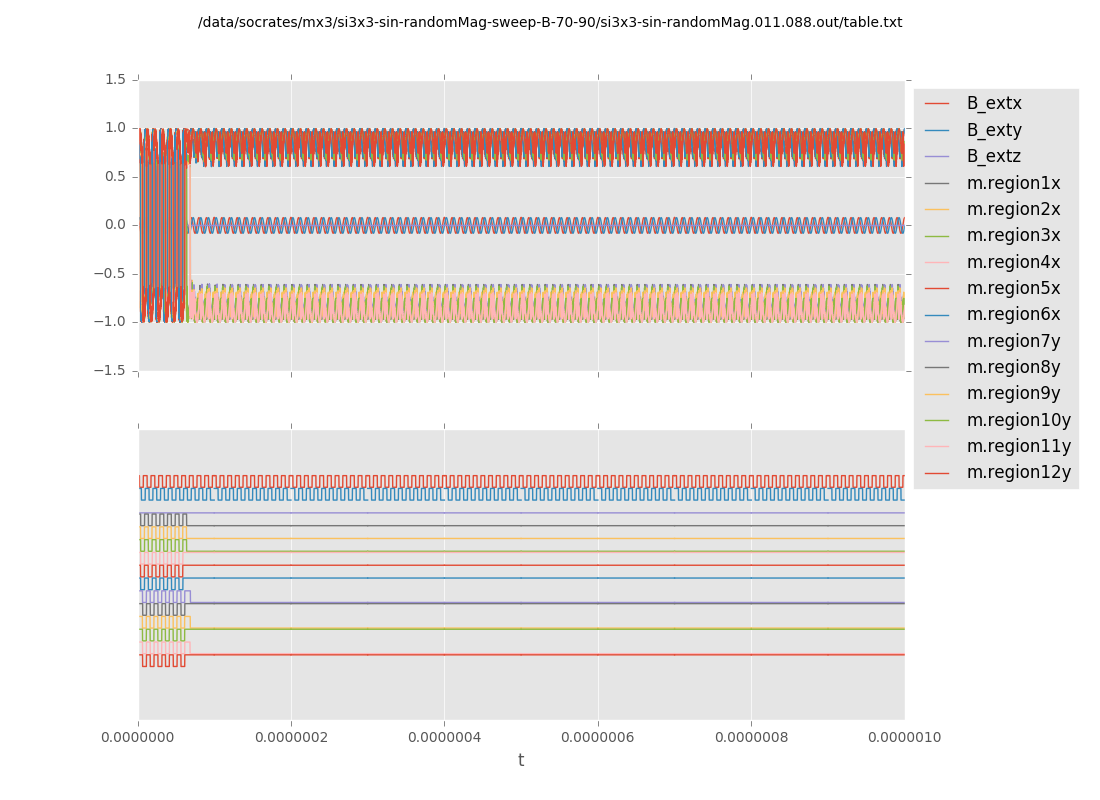Image resolution: width=1100 pixels, height=800 pixels.
Task: Select the m.region4x pink legend line sample
Action: [x=937, y=262]
